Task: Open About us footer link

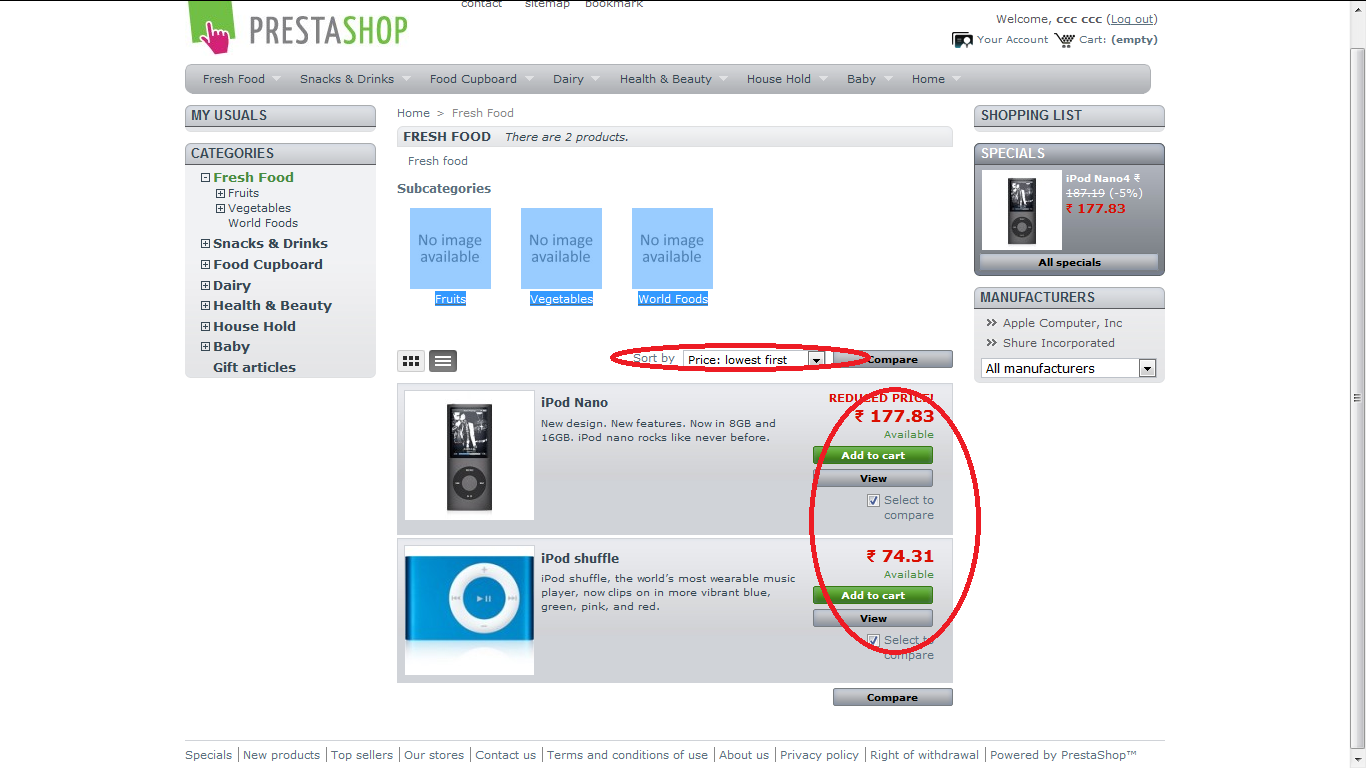Action: (744, 756)
